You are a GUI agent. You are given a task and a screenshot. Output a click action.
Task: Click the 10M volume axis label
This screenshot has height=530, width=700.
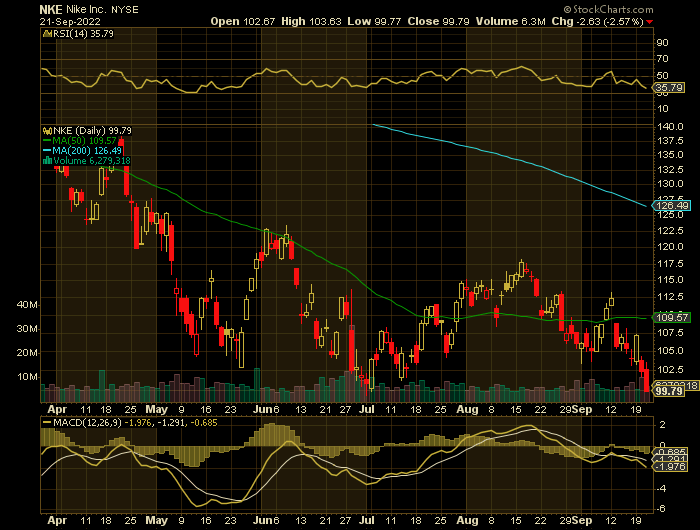tap(27, 377)
